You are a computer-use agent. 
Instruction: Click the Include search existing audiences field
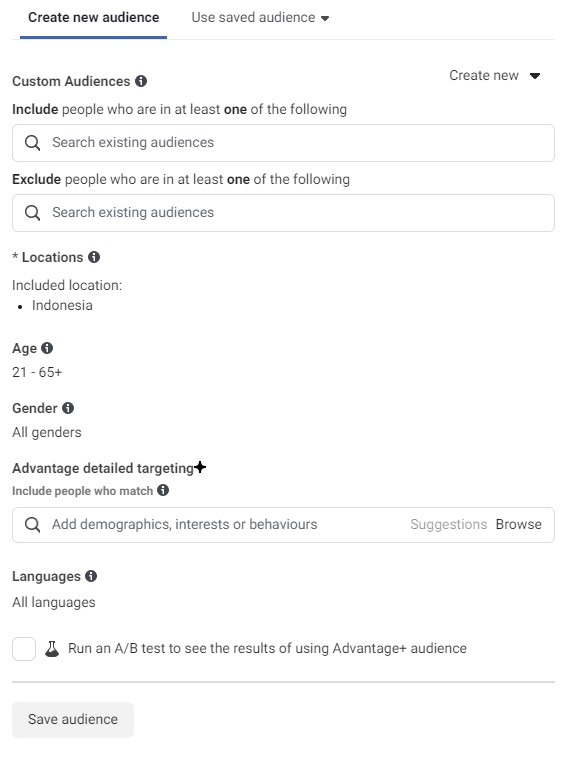283,143
